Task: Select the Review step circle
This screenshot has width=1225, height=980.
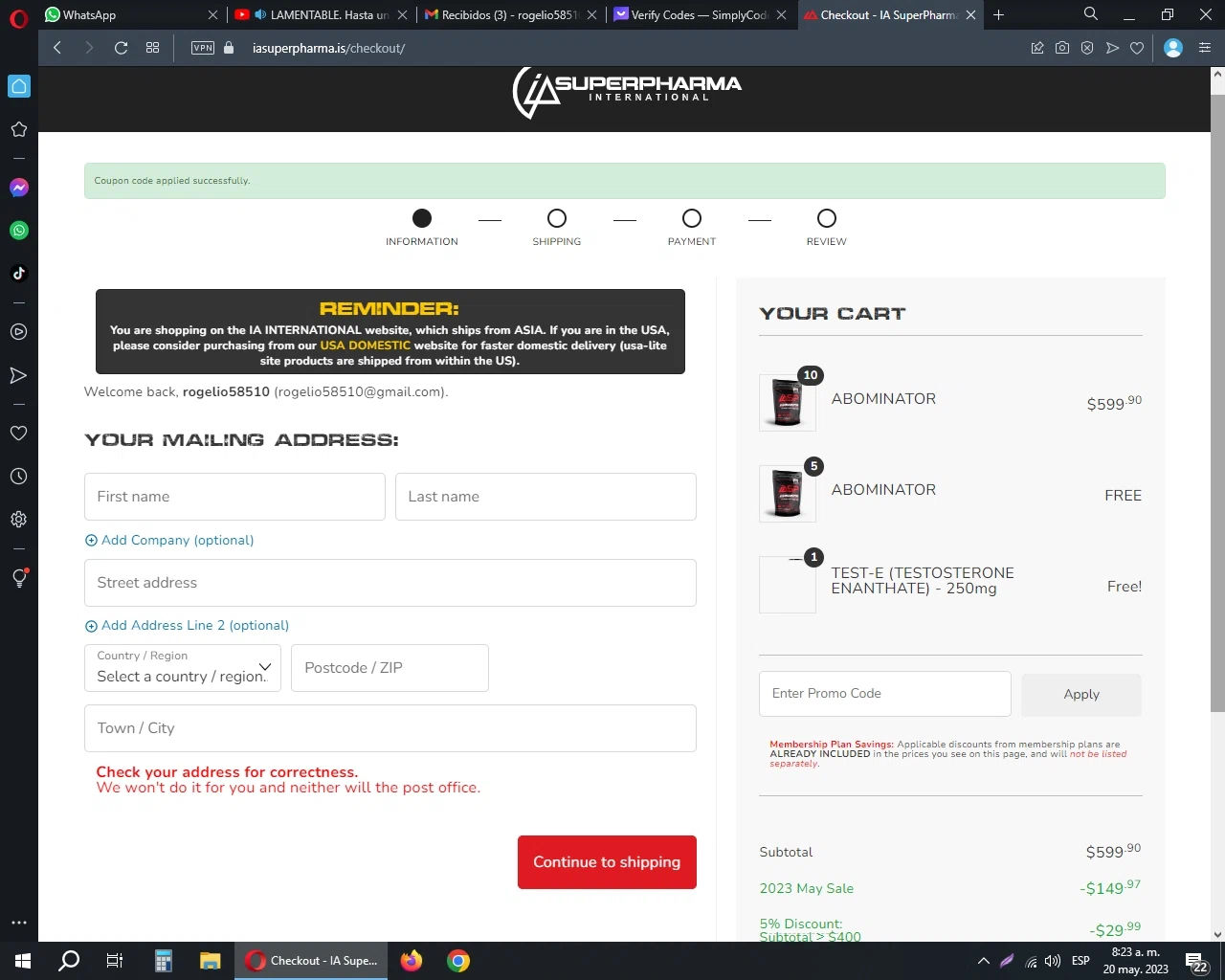Action: pos(827,218)
